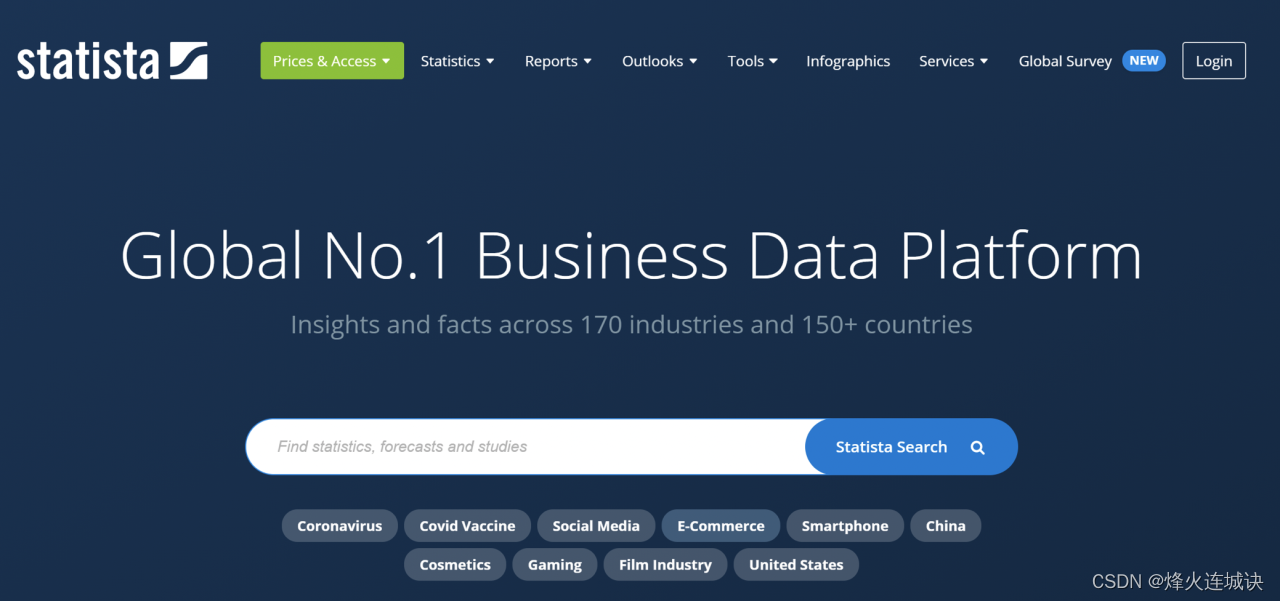Choose the Social Media tag
This screenshot has width=1280, height=601.
[x=596, y=526]
